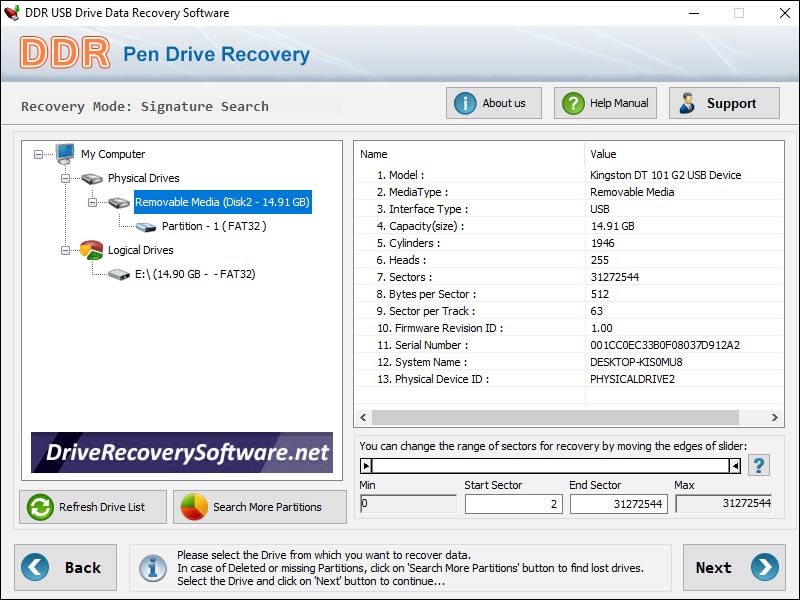Viewport: 800px width, 600px height.
Task: Collapse the Removable Media Disk2 node
Action: [93, 202]
